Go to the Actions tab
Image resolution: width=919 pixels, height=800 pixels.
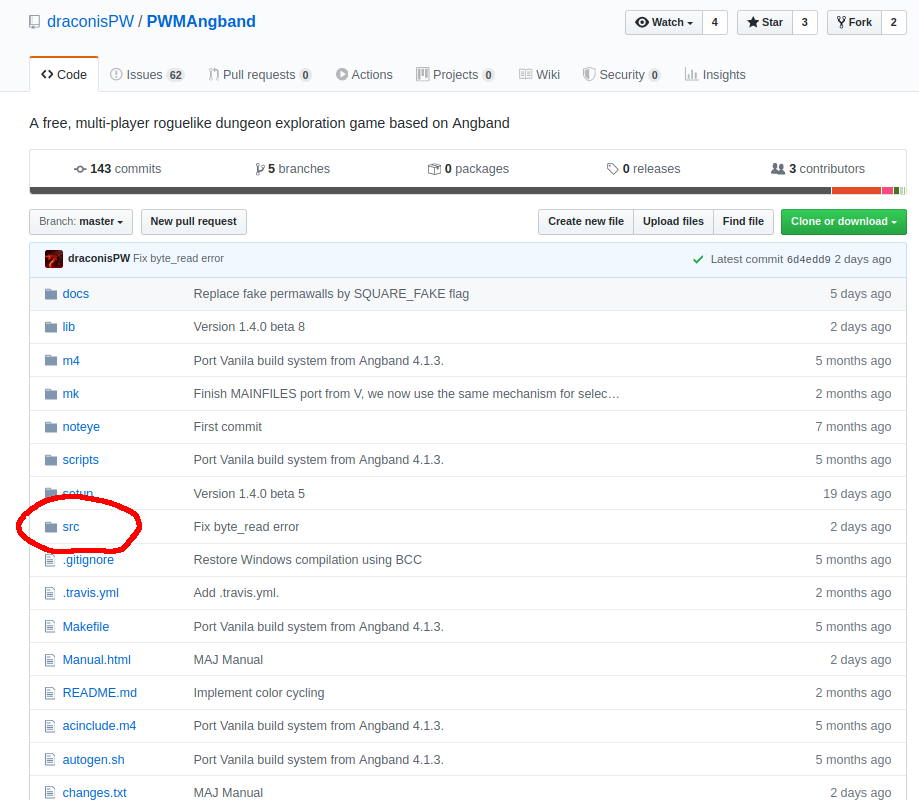pos(364,74)
